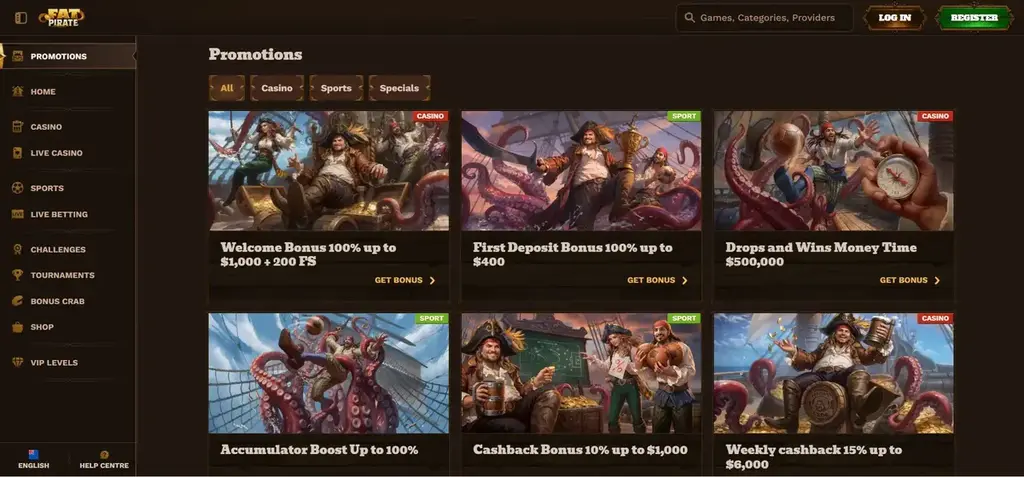Open the English language selector
Image resolution: width=1024 pixels, height=477 pixels.
34,460
